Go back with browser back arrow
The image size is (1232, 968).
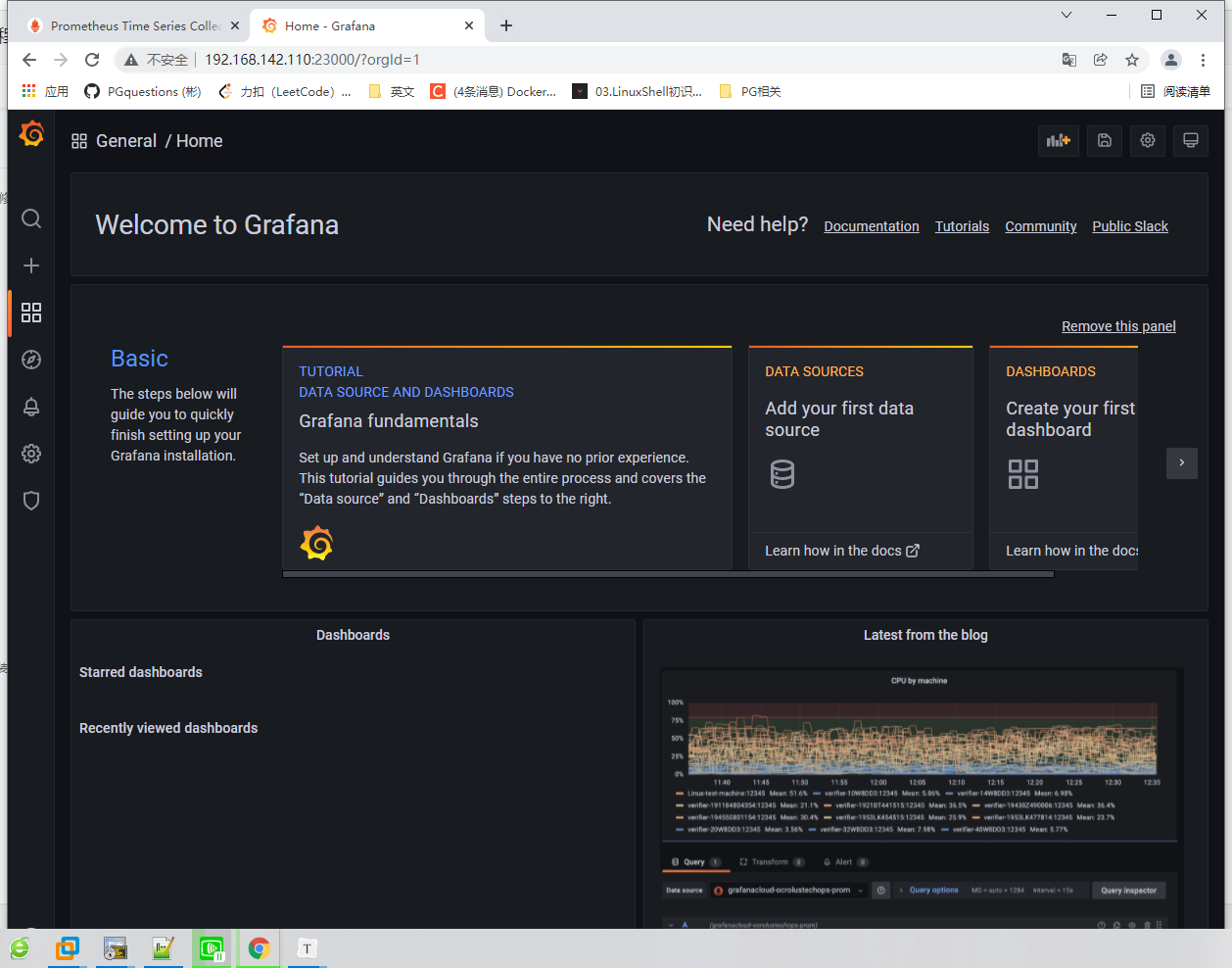click(x=29, y=60)
